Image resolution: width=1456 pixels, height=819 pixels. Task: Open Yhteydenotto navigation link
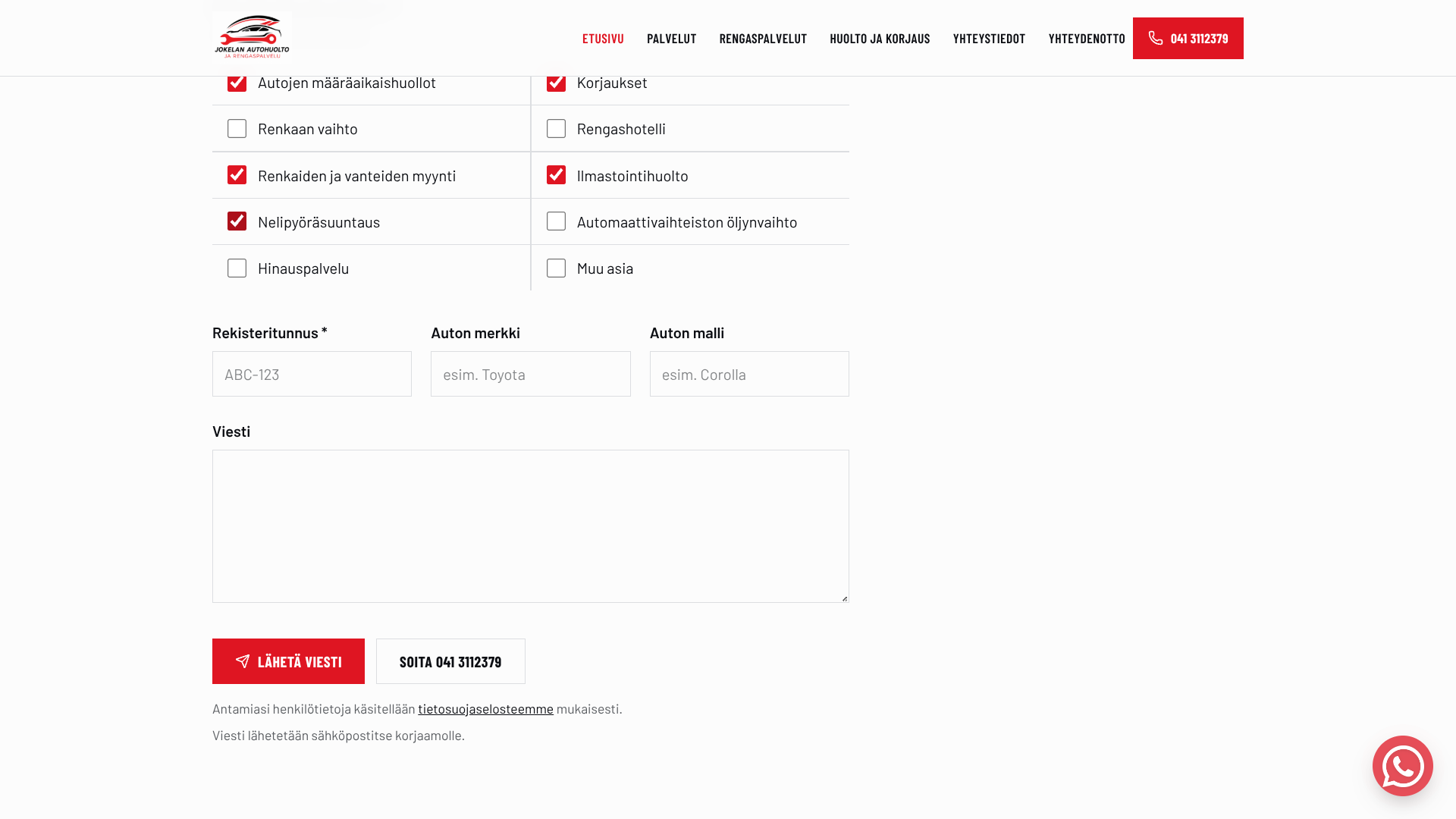point(1087,38)
